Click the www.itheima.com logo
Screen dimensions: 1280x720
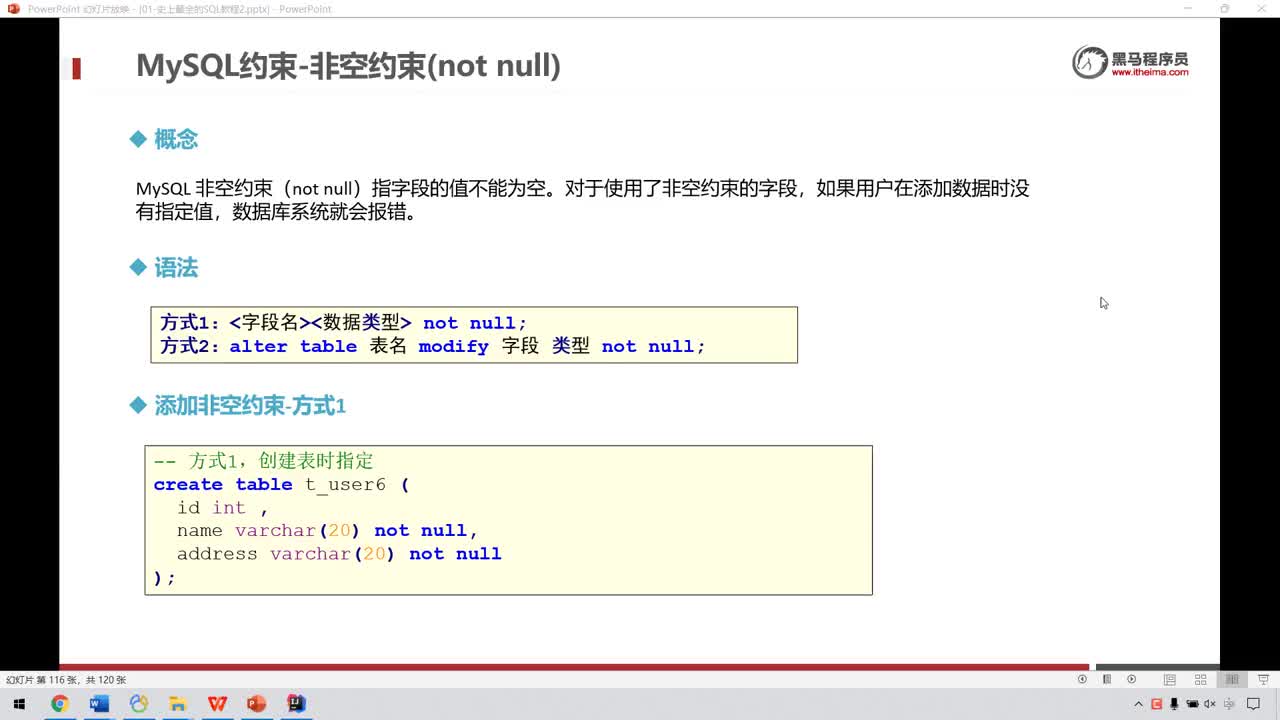[1130, 62]
